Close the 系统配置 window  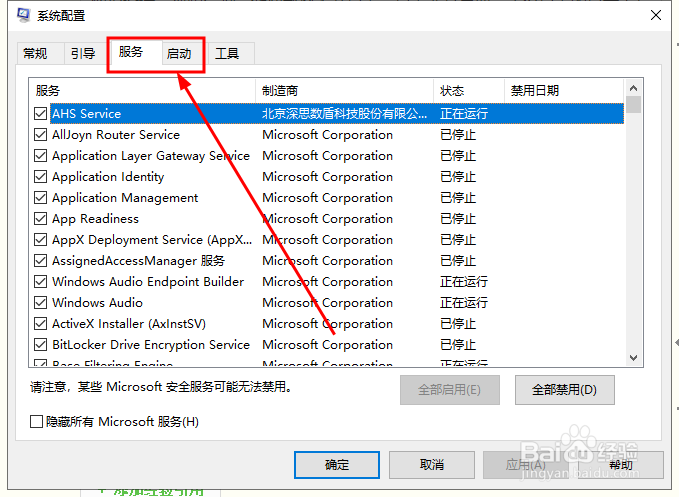(x=656, y=15)
